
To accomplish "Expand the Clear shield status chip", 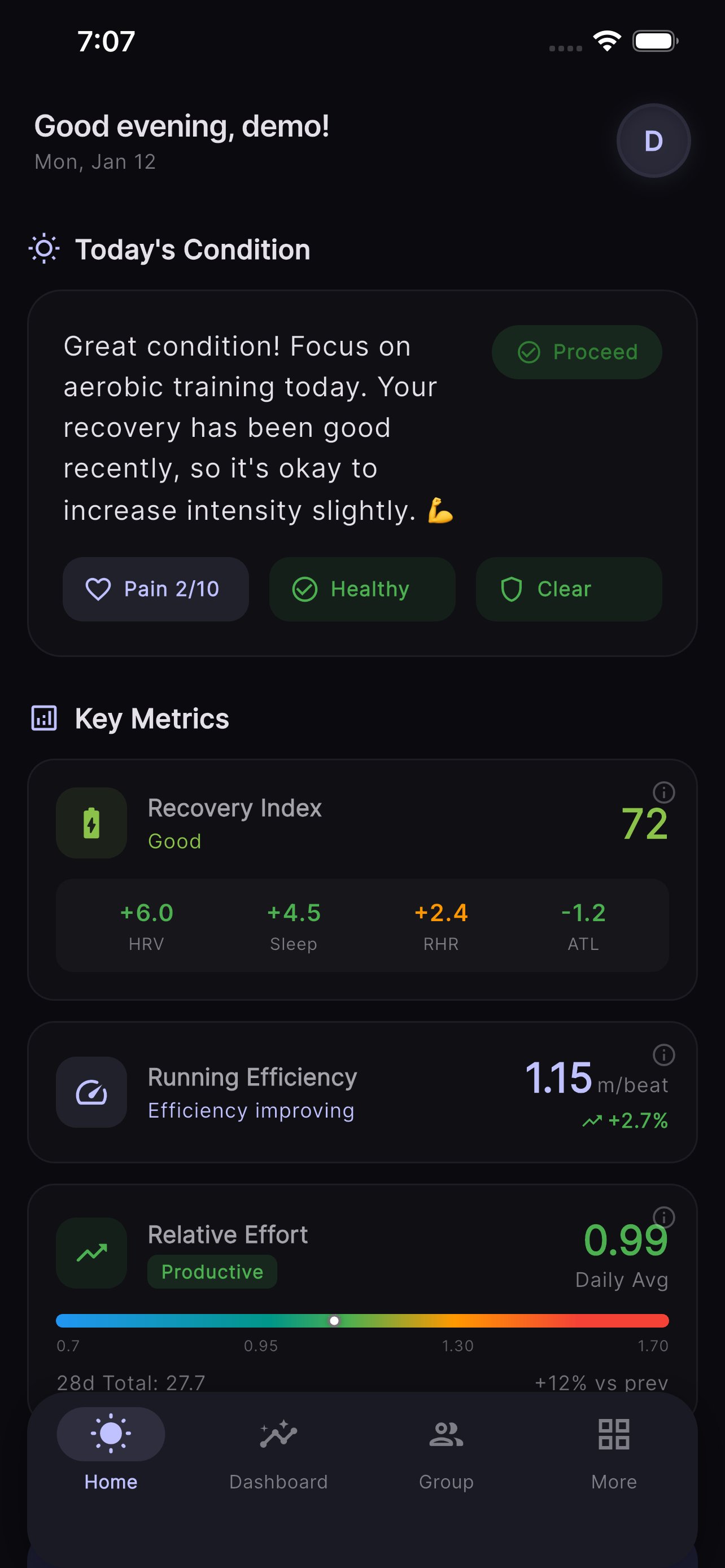I will [x=568, y=589].
